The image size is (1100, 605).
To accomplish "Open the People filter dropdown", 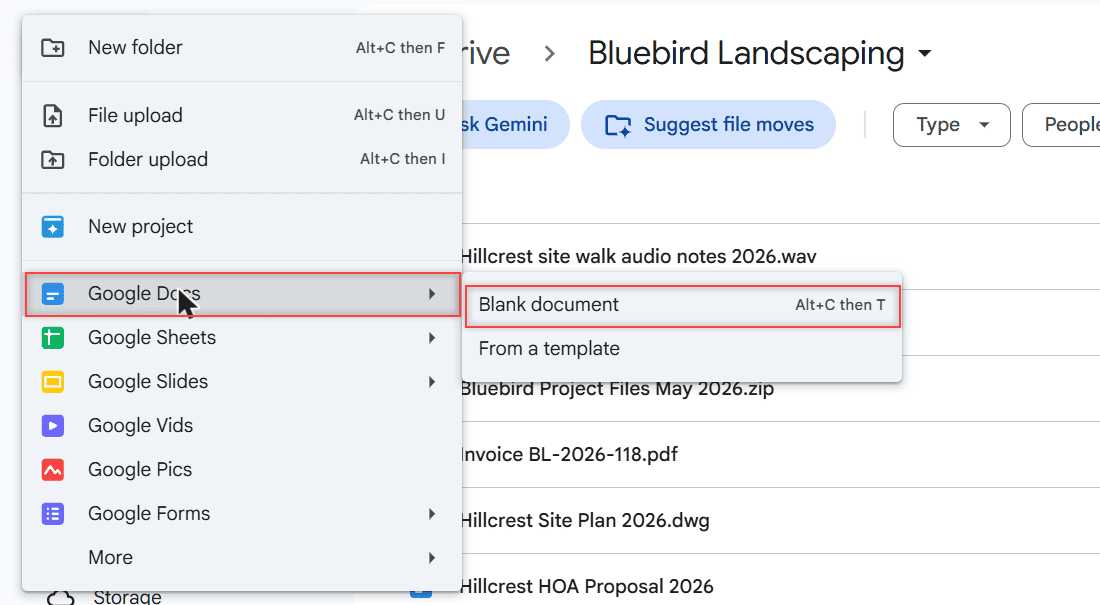I will (x=1061, y=125).
